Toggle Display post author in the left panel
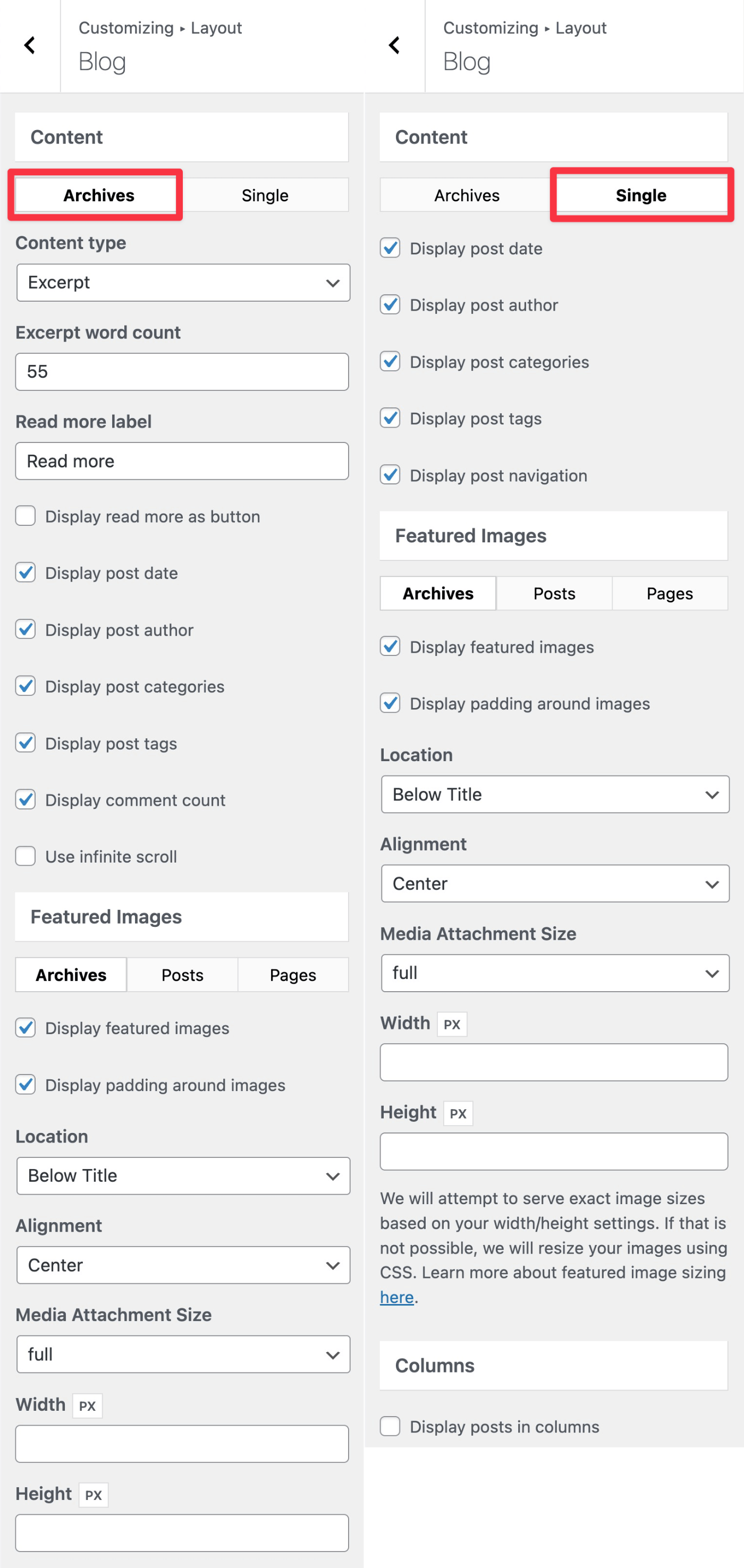Image resolution: width=744 pixels, height=1568 pixels. click(26, 629)
